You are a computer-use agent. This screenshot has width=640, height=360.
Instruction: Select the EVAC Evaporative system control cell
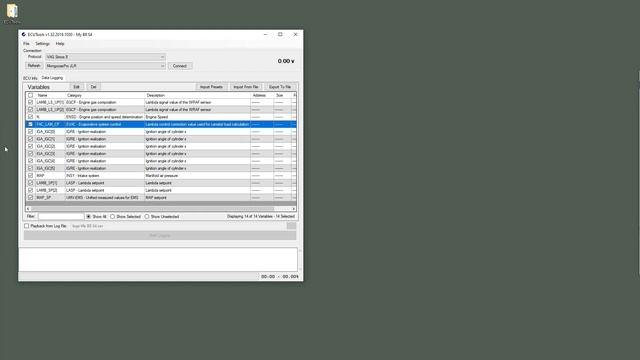[x=104, y=124]
